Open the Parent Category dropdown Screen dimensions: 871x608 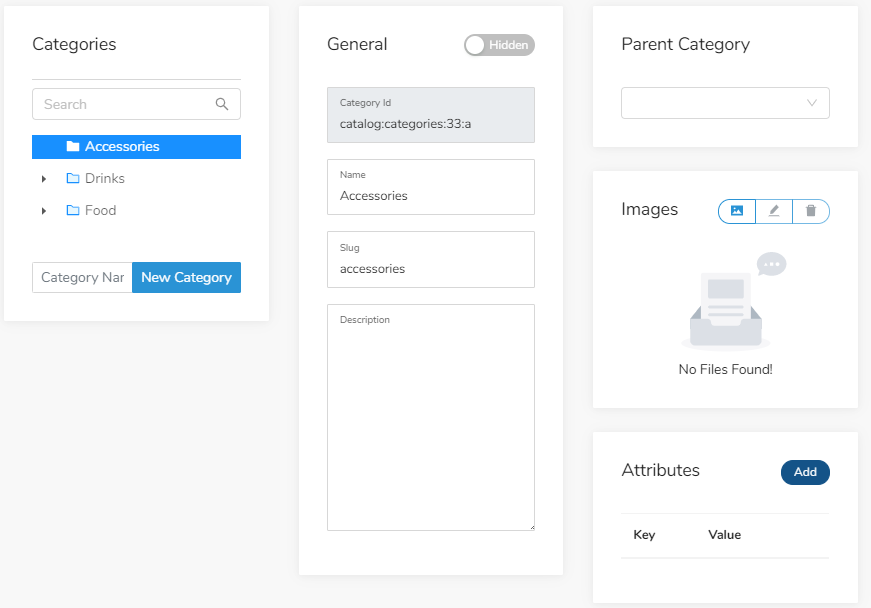tap(725, 103)
